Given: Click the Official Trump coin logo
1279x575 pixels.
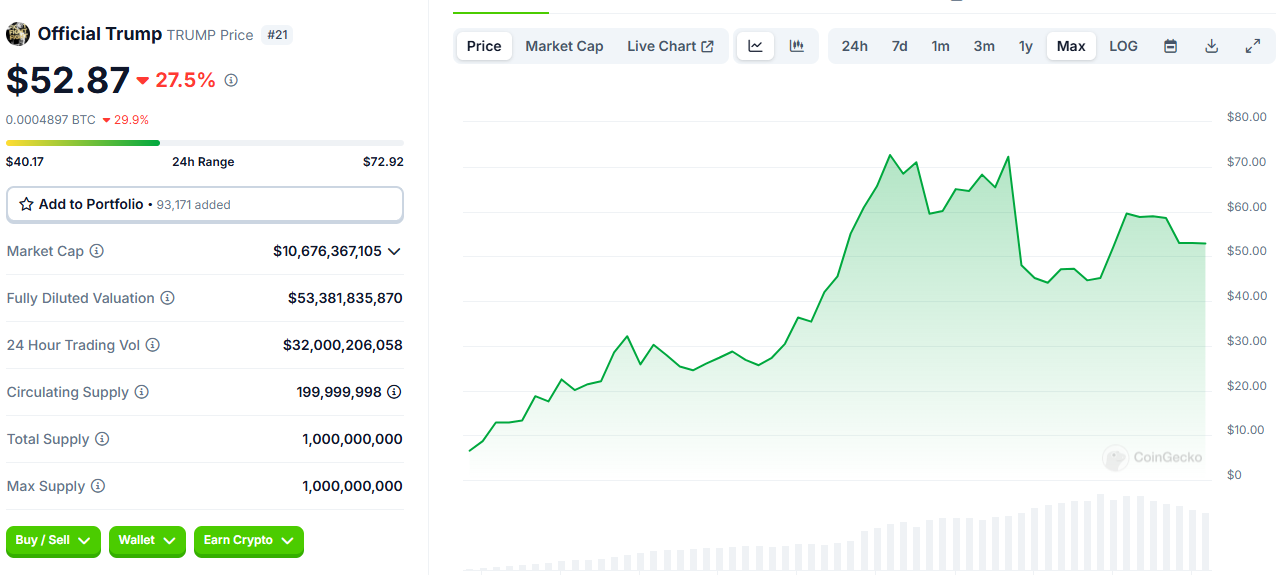Looking at the screenshot, I should [18, 34].
